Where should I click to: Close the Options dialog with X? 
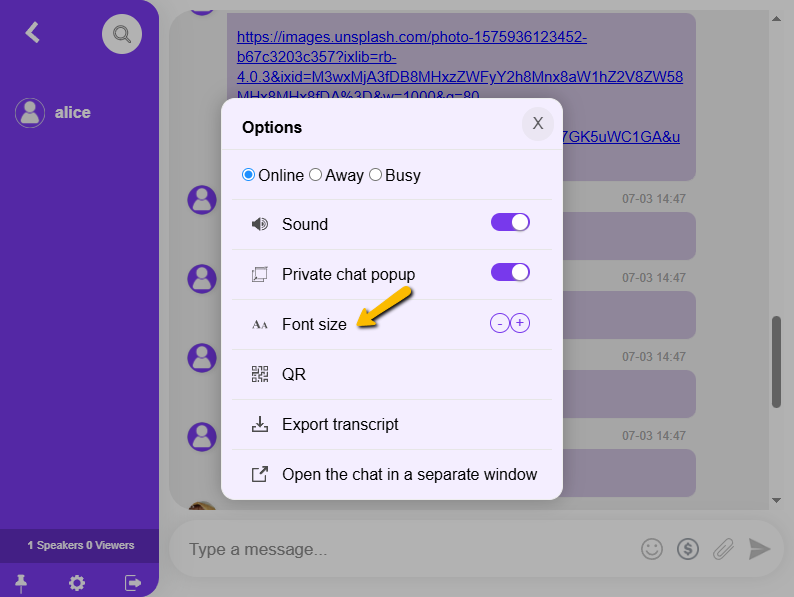click(x=537, y=123)
